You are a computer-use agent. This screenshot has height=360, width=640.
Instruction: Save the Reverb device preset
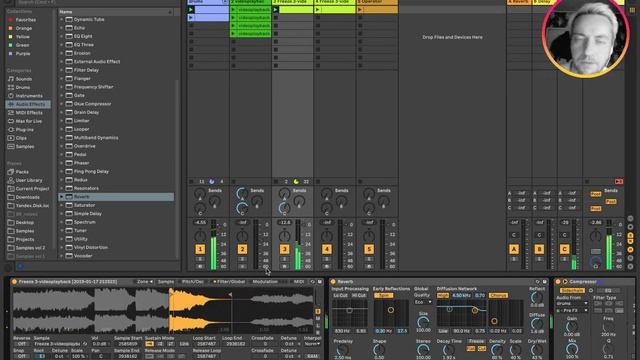click(x=544, y=282)
